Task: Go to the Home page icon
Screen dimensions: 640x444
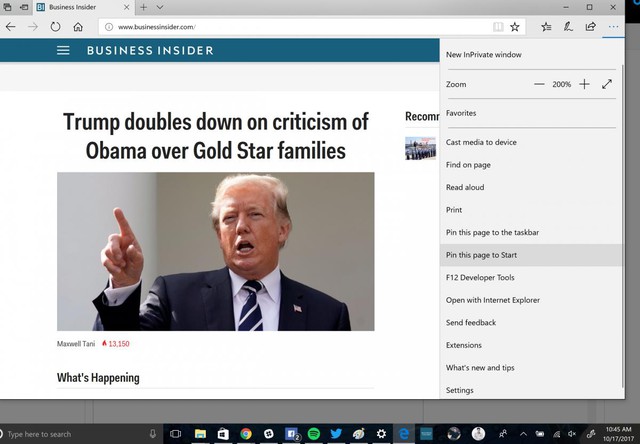Action: pyautogui.click(x=78, y=27)
